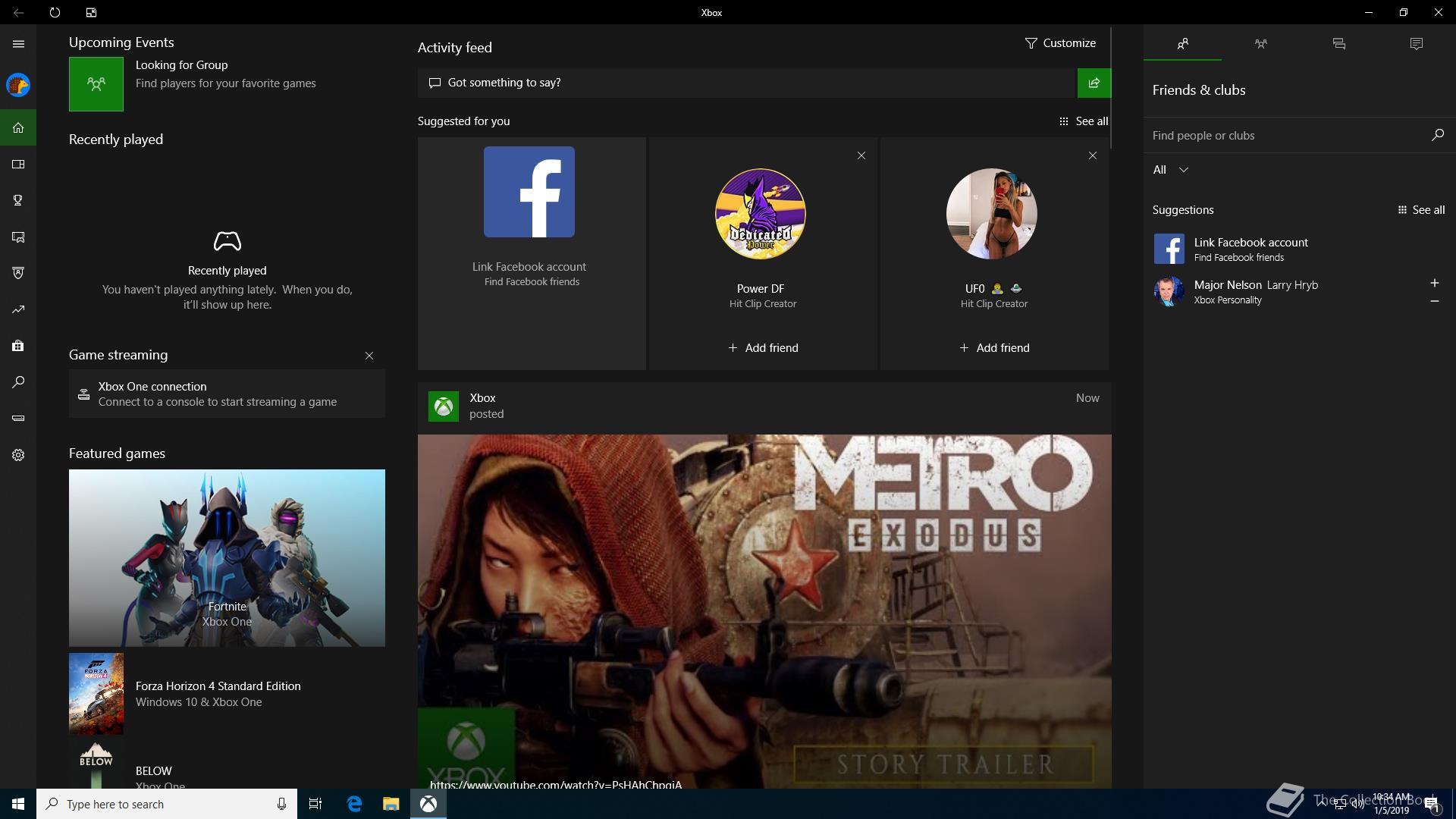Open the BELOW featured game
This screenshot has height=819, width=1456.
pyautogui.click(x=227, y=765)
